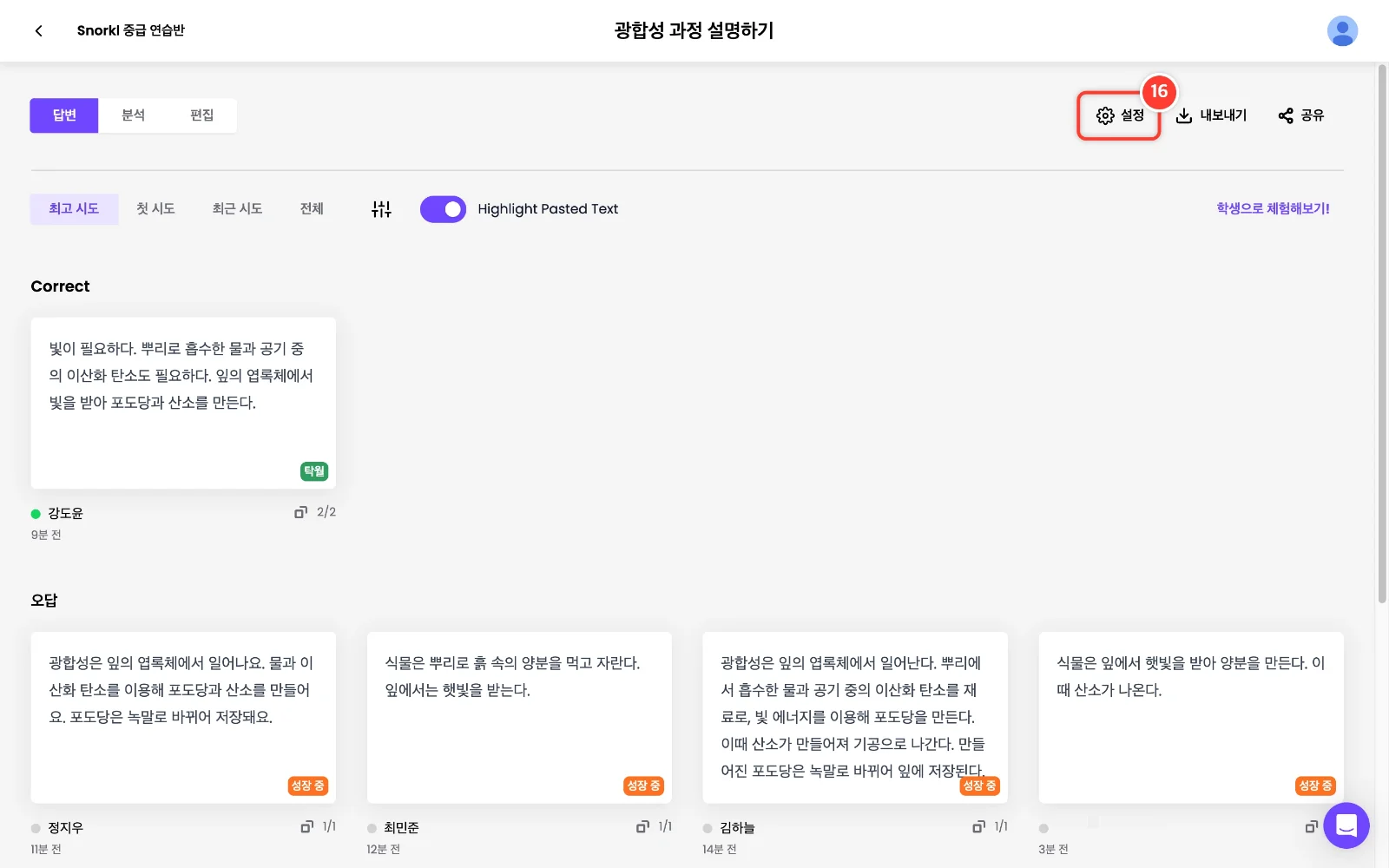This screenshot has width=1389, height=868.
Task: Switch to the 편집 tab
Action: (x=201, y=115)
